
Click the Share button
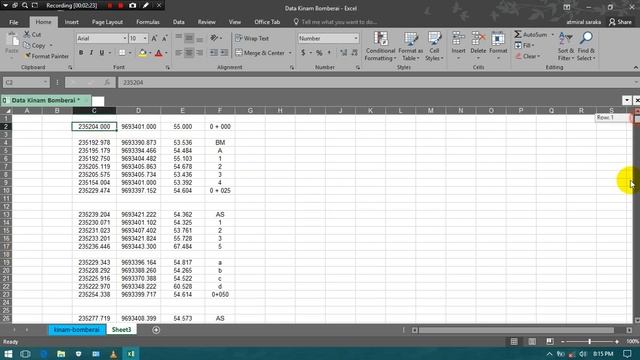click(620, 22)
